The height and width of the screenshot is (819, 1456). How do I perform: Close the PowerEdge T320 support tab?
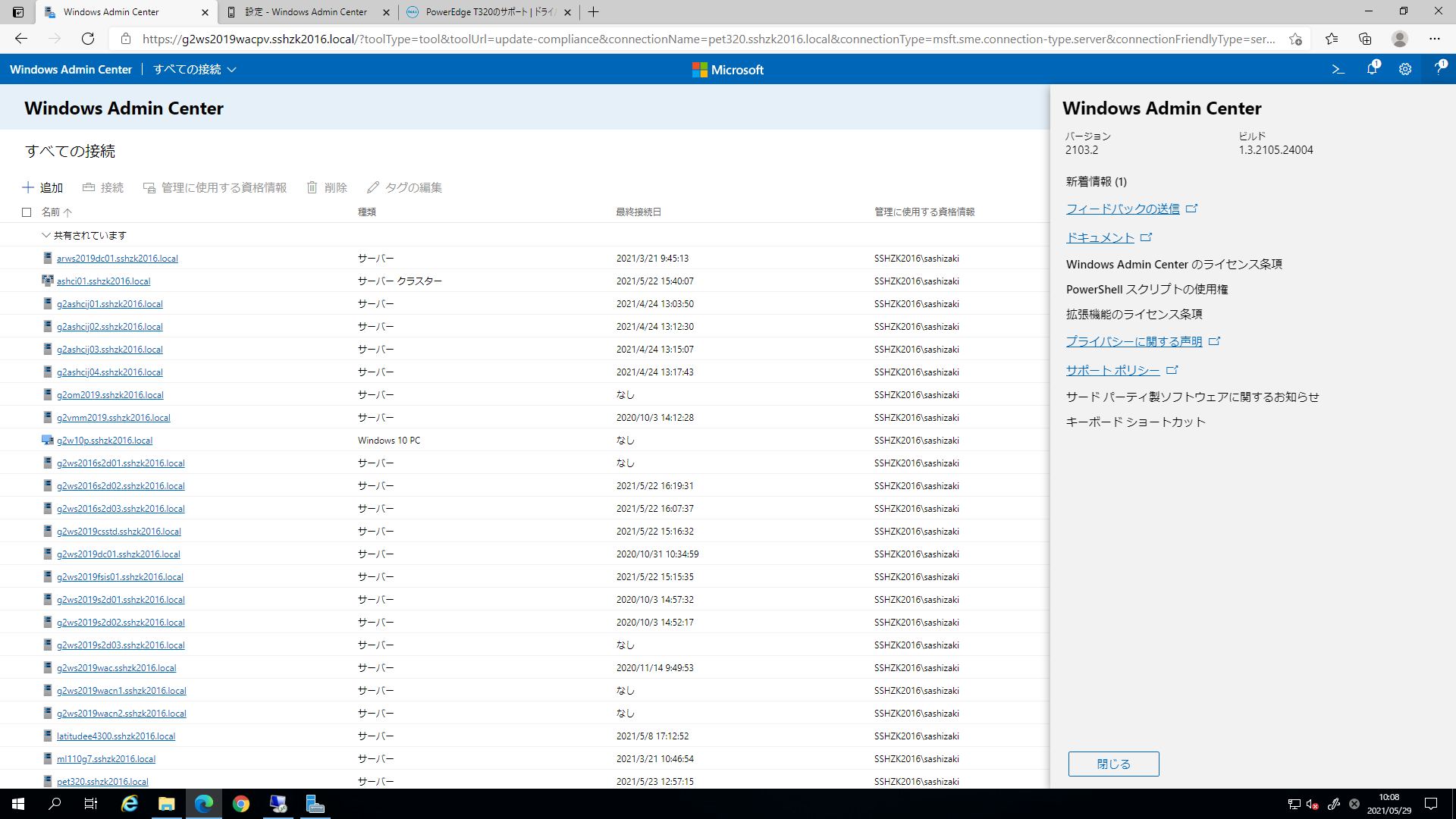pos(567,12)
